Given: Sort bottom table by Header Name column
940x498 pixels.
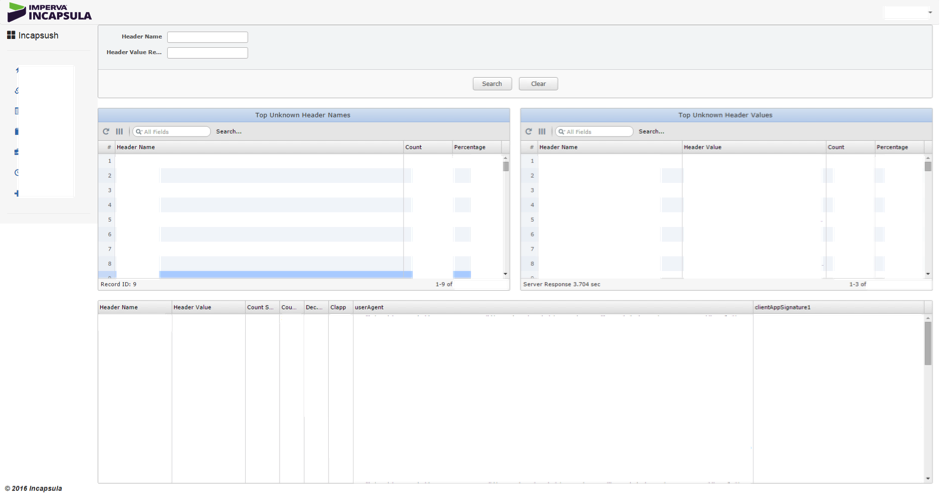Looking at the screenshot, I should (135, 307).
